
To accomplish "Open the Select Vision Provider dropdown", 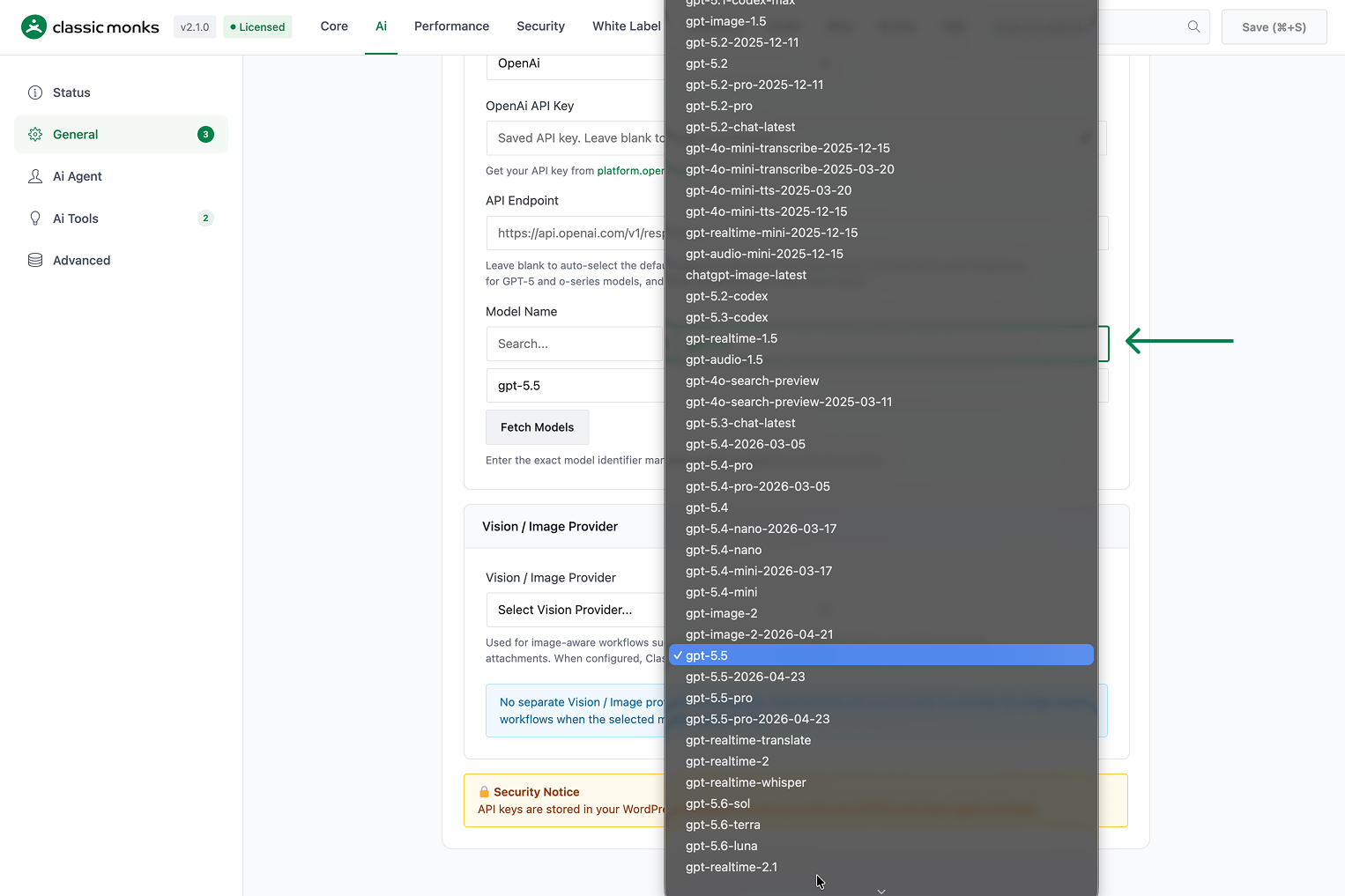I will point(575,610).
